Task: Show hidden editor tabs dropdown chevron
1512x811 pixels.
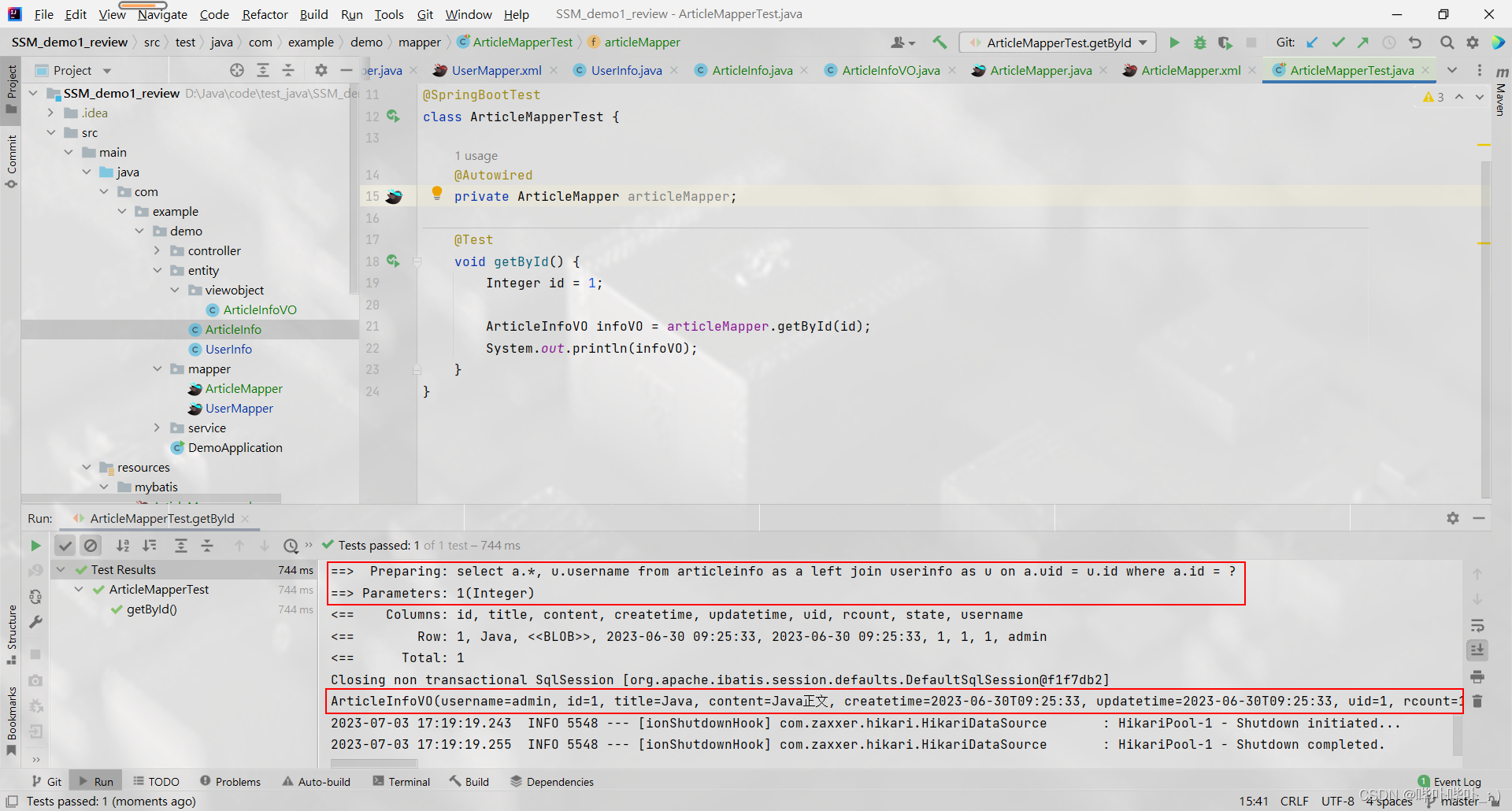Action: (1452, 70)
